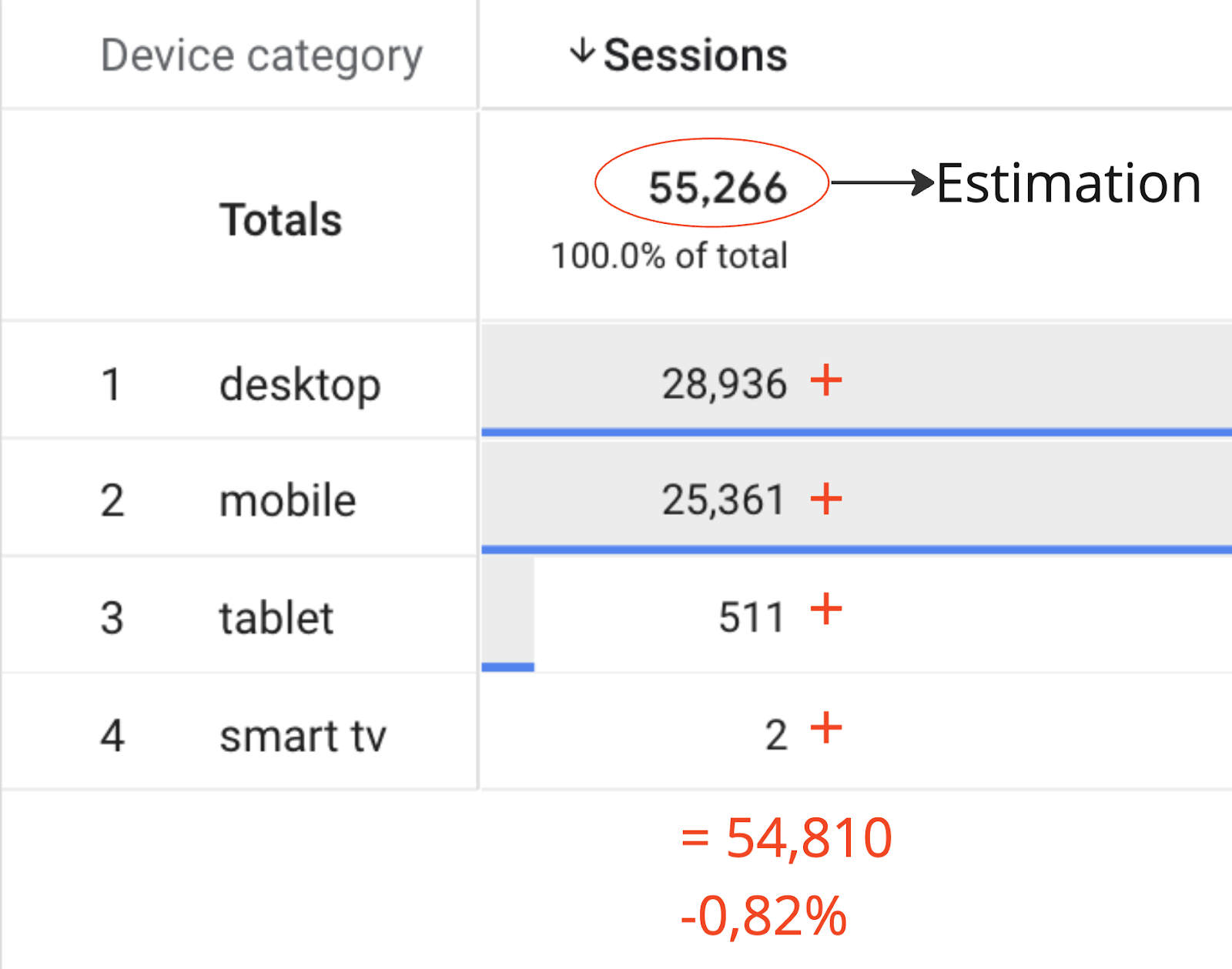Screen dimensions: 1232x969
Task: Click the desktop sessions value 28,936
Action: point(725,383)
